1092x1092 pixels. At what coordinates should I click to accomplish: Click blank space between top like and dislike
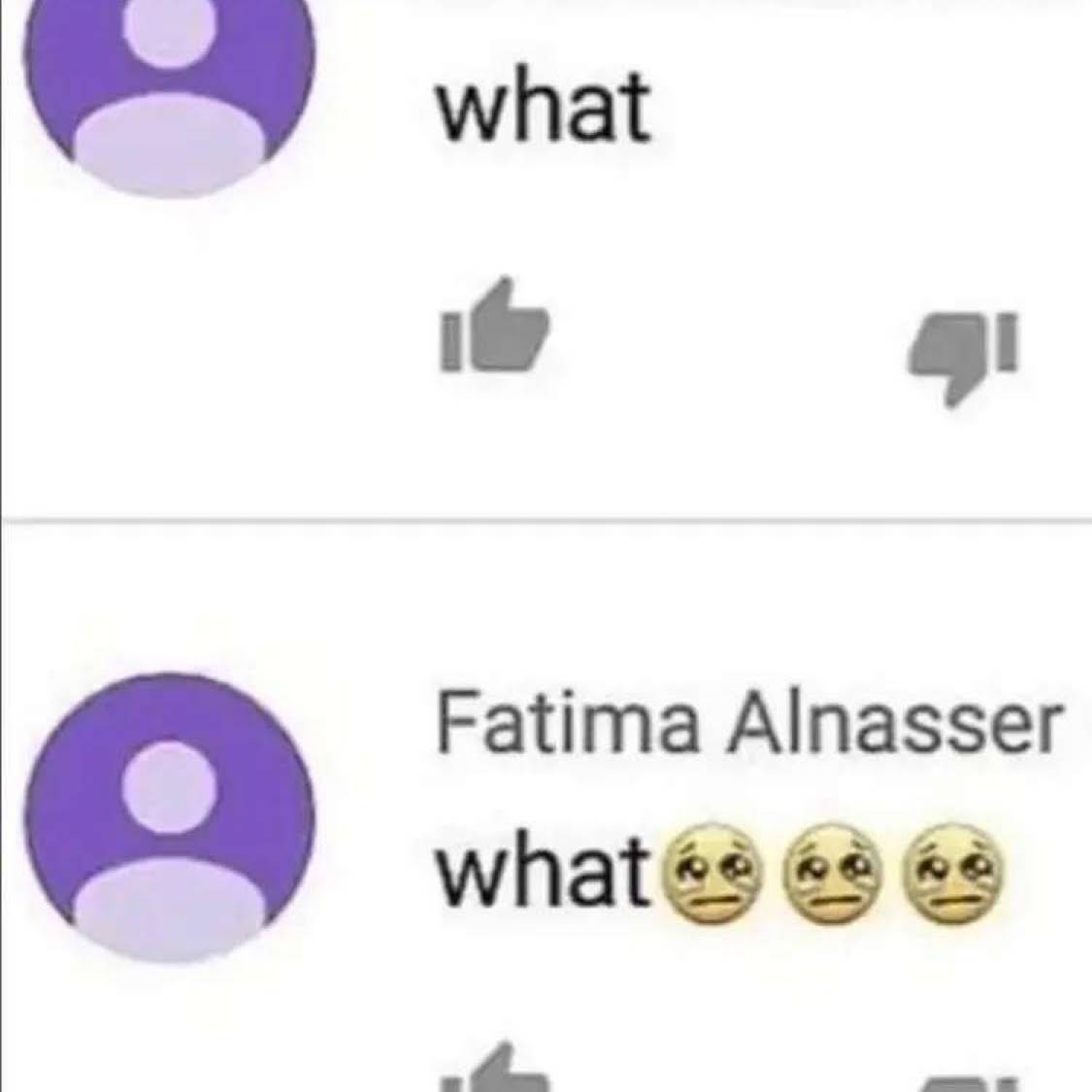(728, 342)
